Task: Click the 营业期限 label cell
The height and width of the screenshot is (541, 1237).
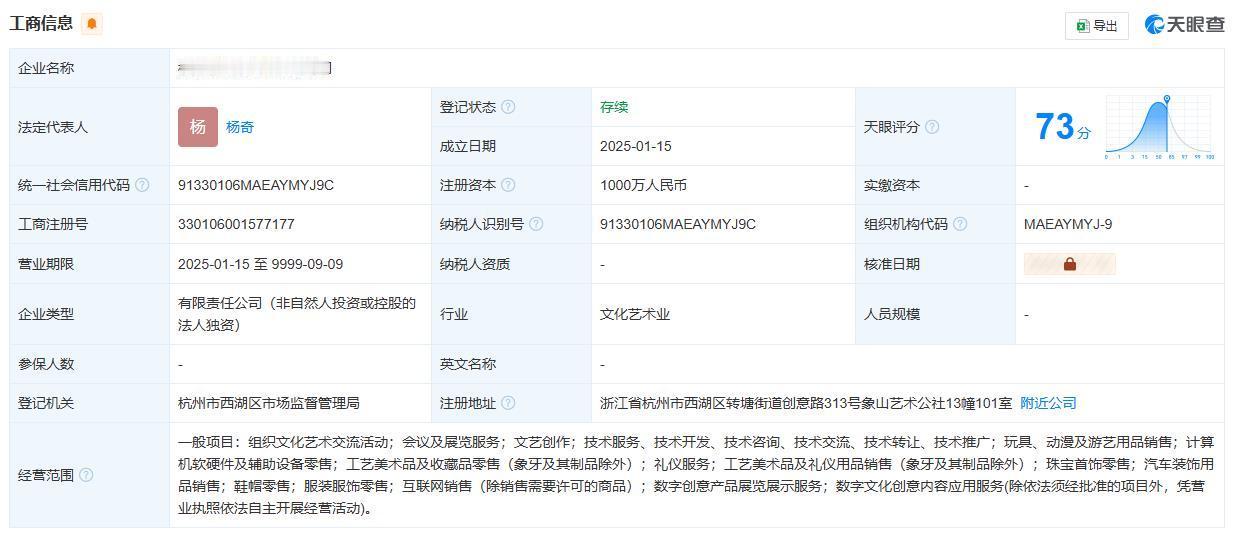Action: (x=89, y=264)
